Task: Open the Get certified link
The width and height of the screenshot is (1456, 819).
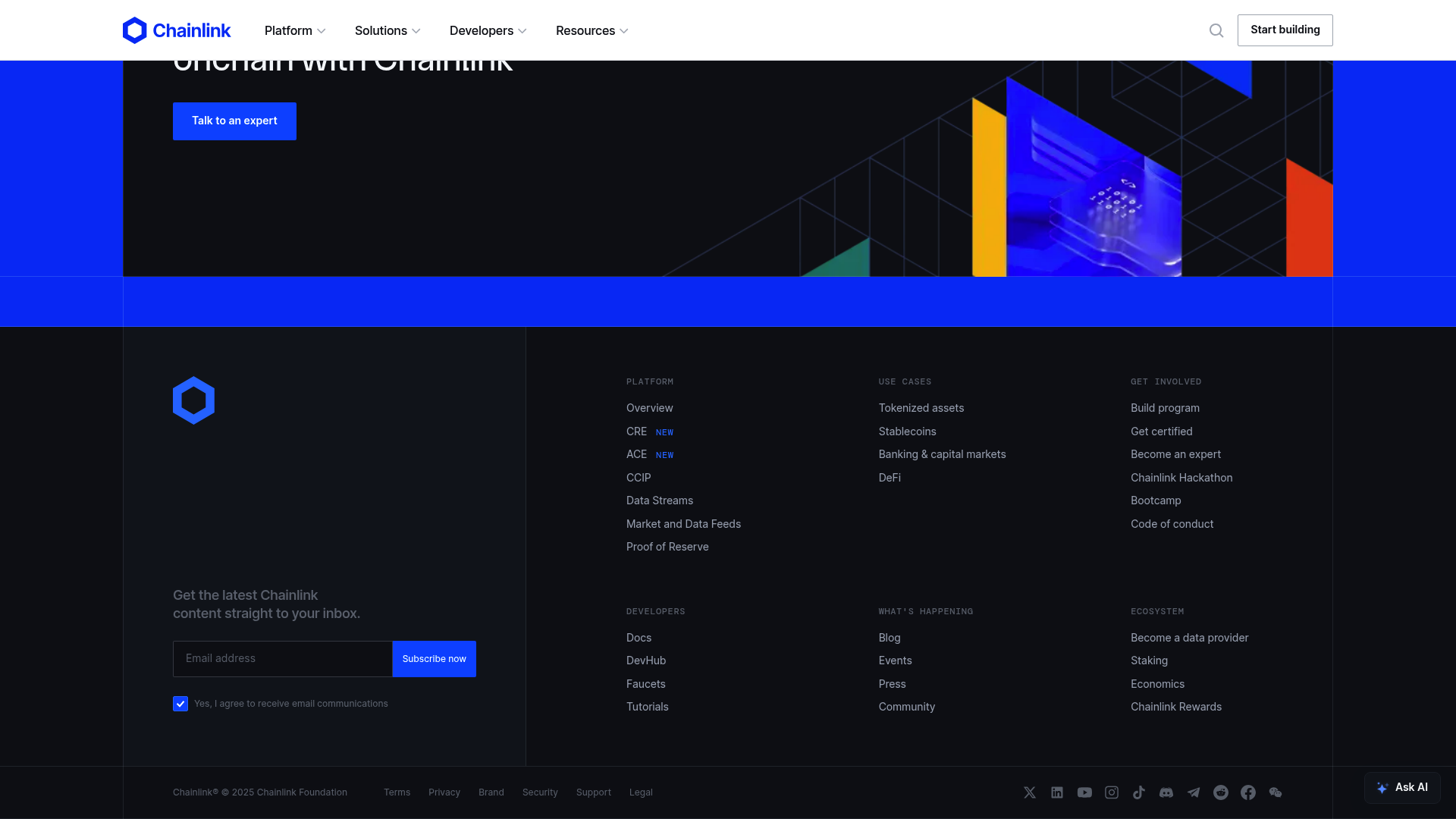Action: [1162, 431]
